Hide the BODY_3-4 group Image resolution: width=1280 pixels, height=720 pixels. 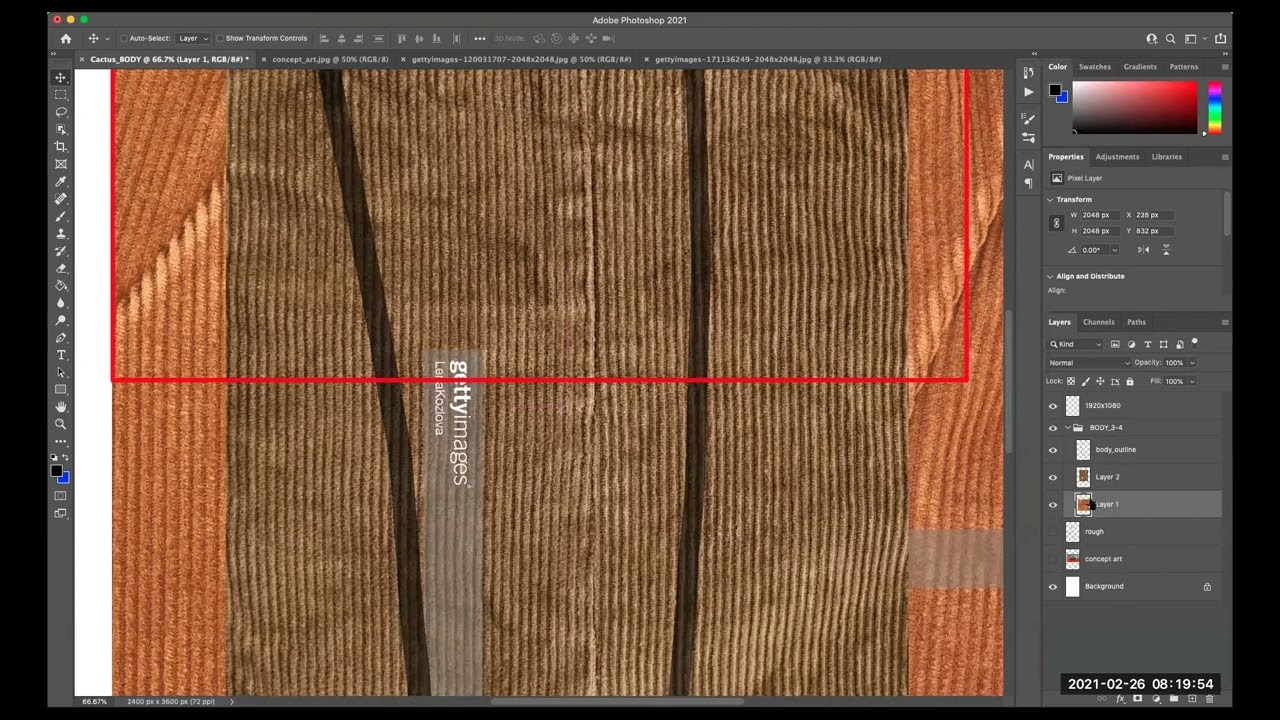pyautogui.click(x=1052, y=428)
